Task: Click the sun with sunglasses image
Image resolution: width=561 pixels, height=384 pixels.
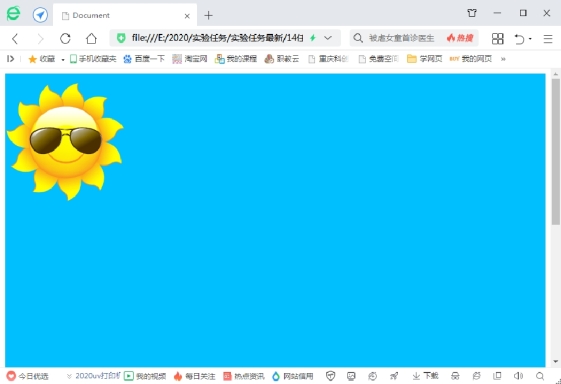Action: [x=65, y=142]
